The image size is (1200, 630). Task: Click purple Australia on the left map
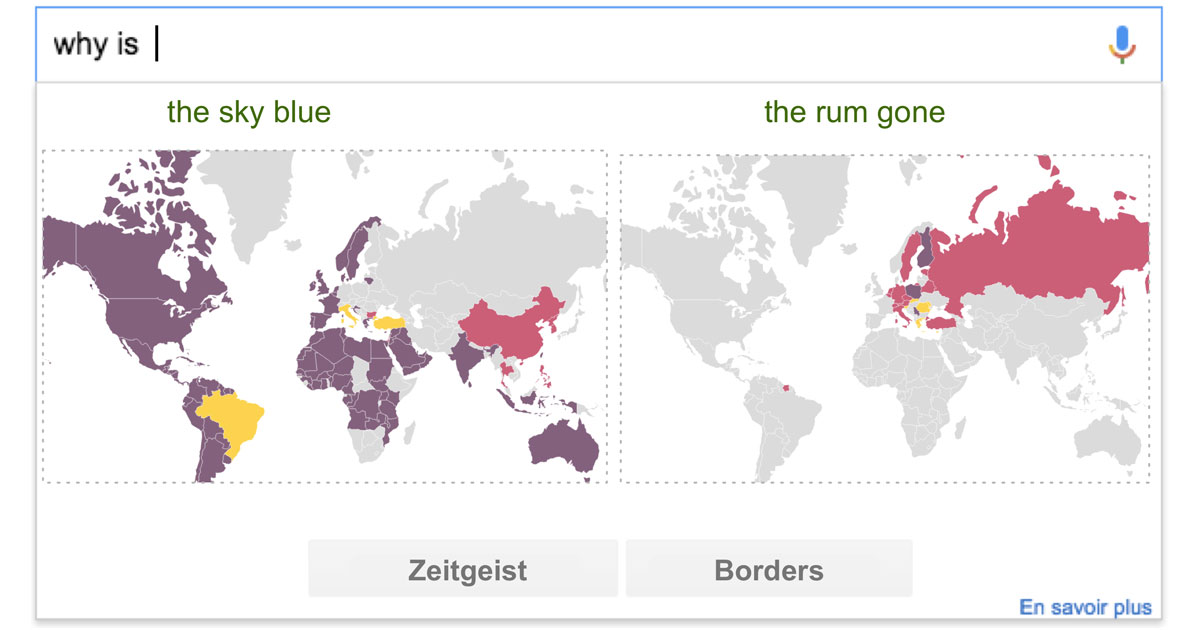tap(565, 446)
